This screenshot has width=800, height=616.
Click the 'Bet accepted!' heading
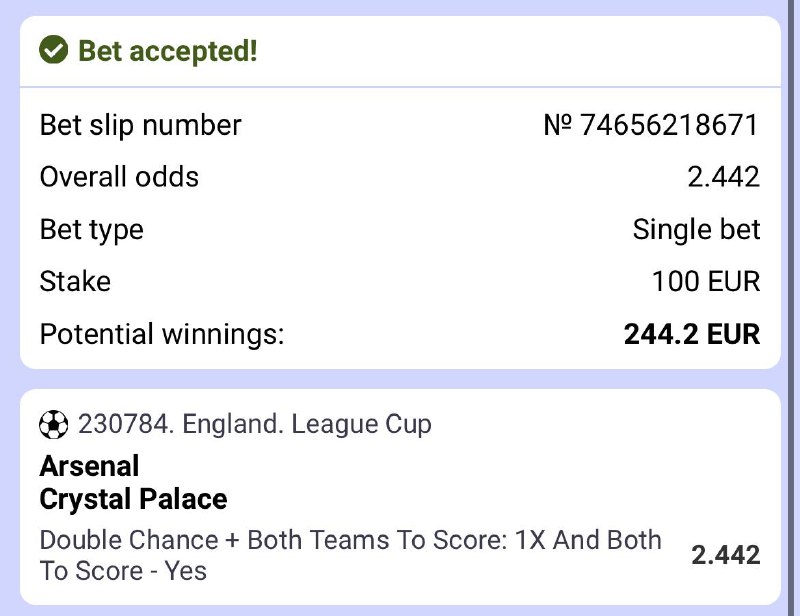tap(168, 50)
